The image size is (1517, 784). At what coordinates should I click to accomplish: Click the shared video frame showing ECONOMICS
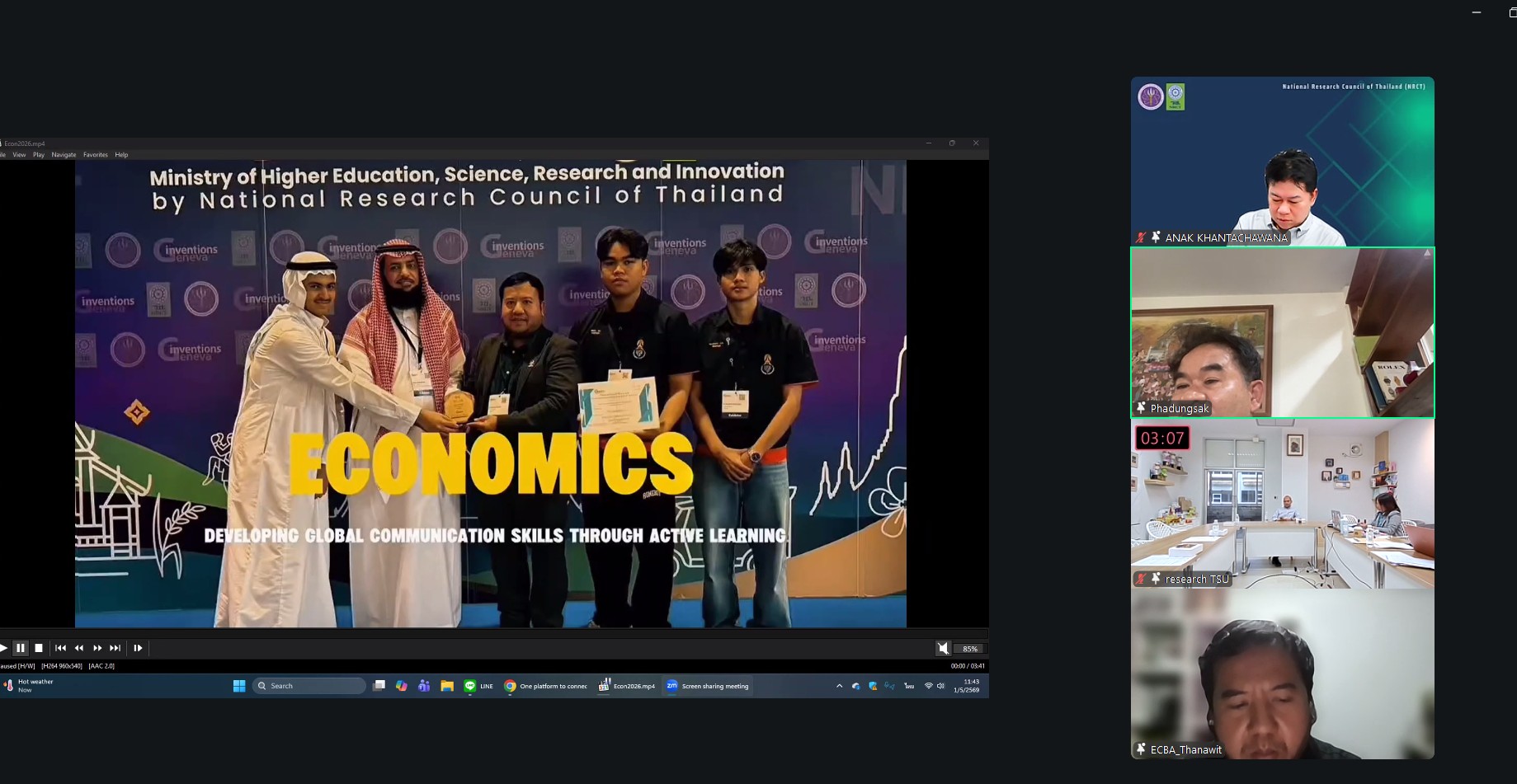click(491, 394)
